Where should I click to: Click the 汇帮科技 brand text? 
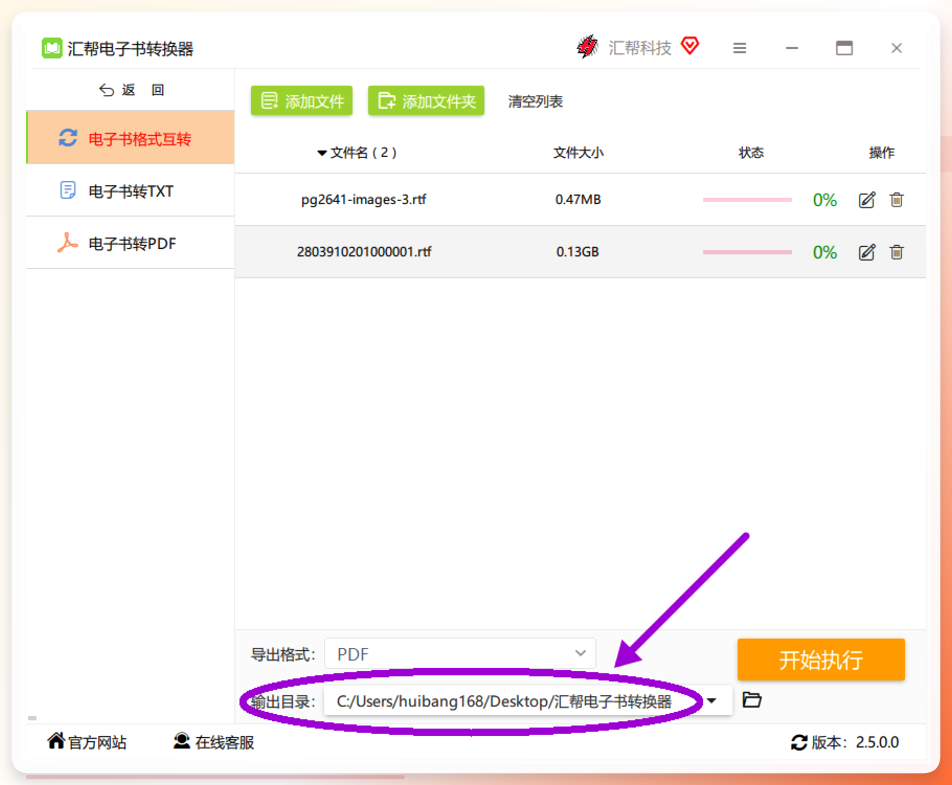click(x=640, y=48)
